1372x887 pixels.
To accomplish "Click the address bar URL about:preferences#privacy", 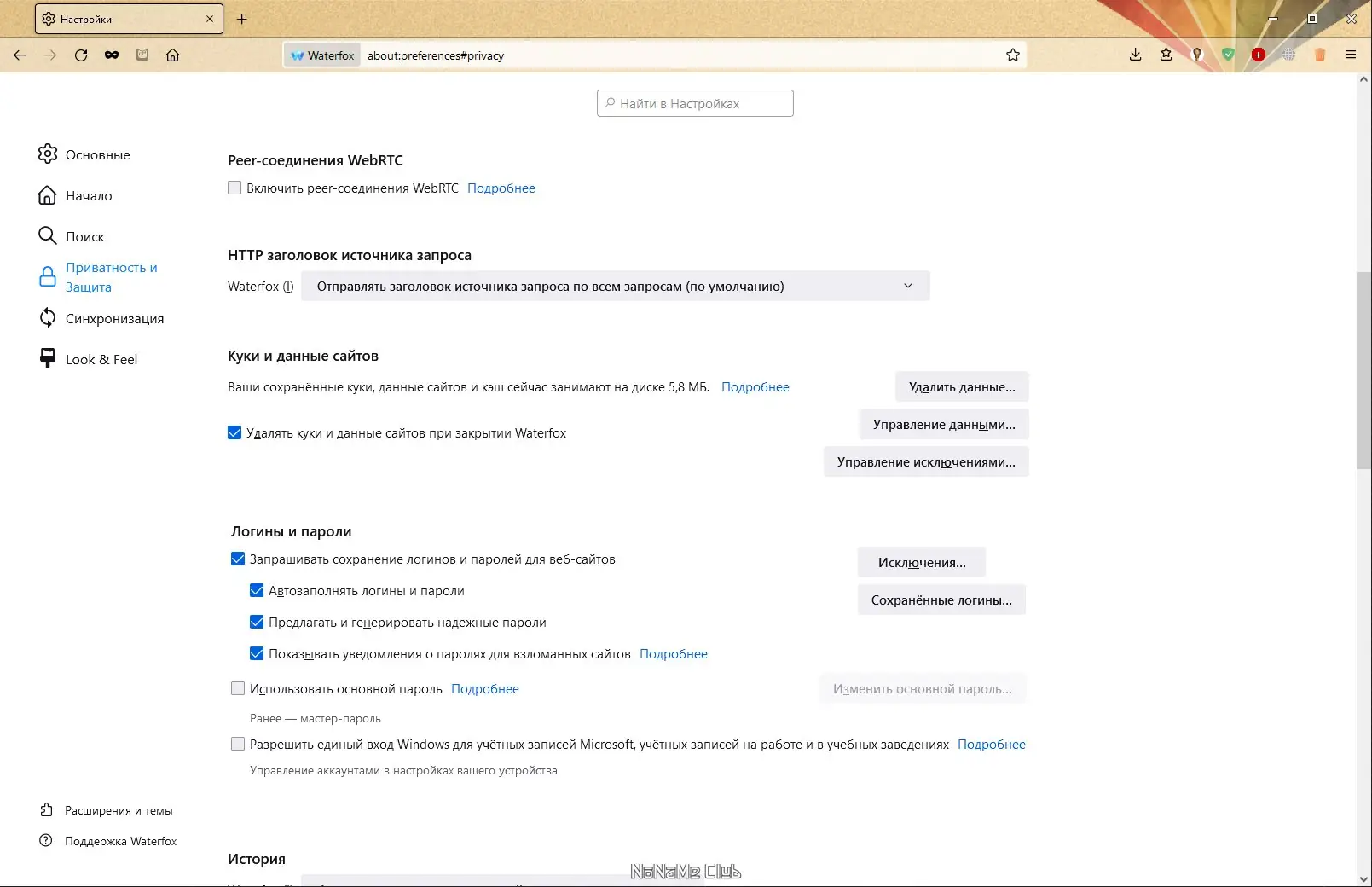I will tap(436, 55).
